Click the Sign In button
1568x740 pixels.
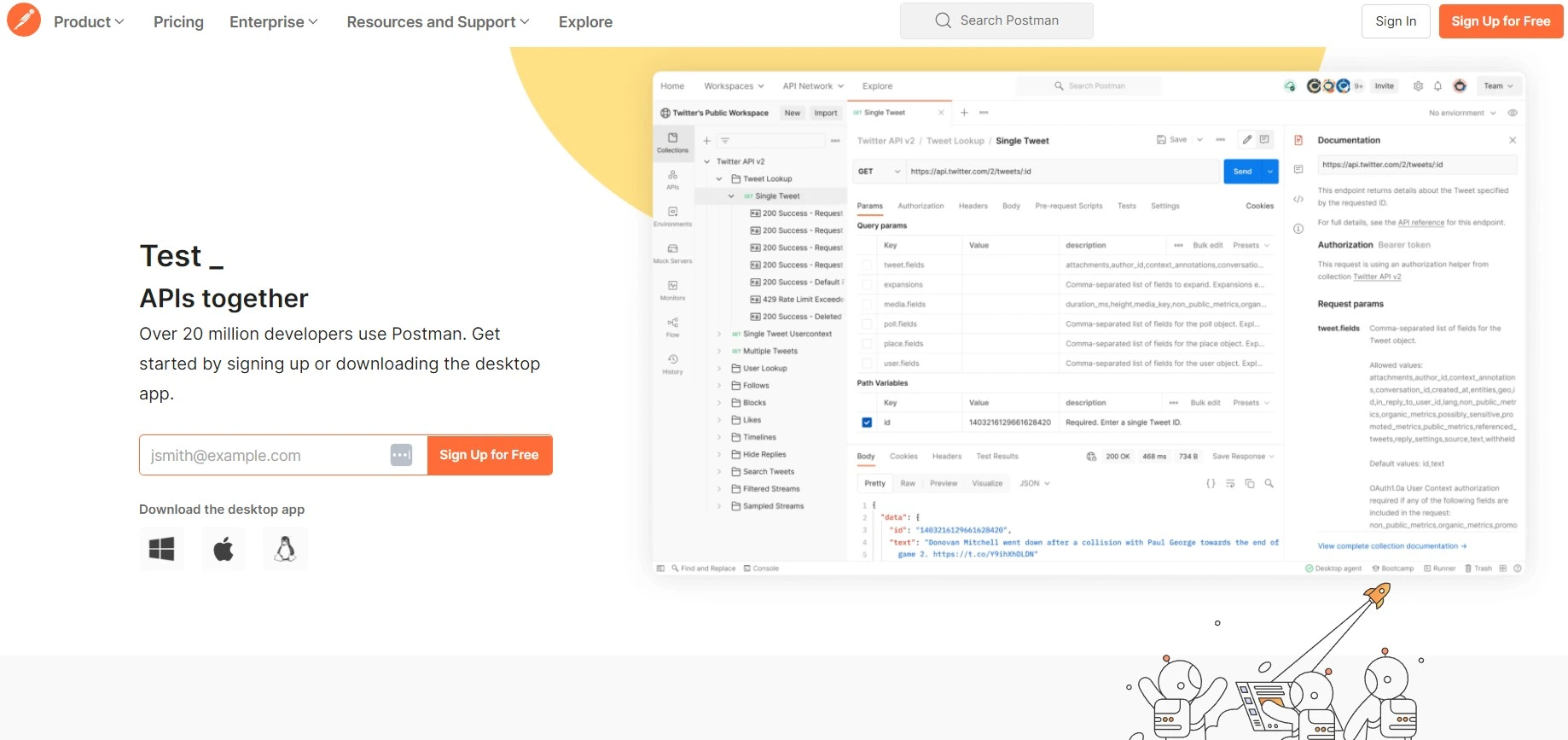tap(1396, 21)
